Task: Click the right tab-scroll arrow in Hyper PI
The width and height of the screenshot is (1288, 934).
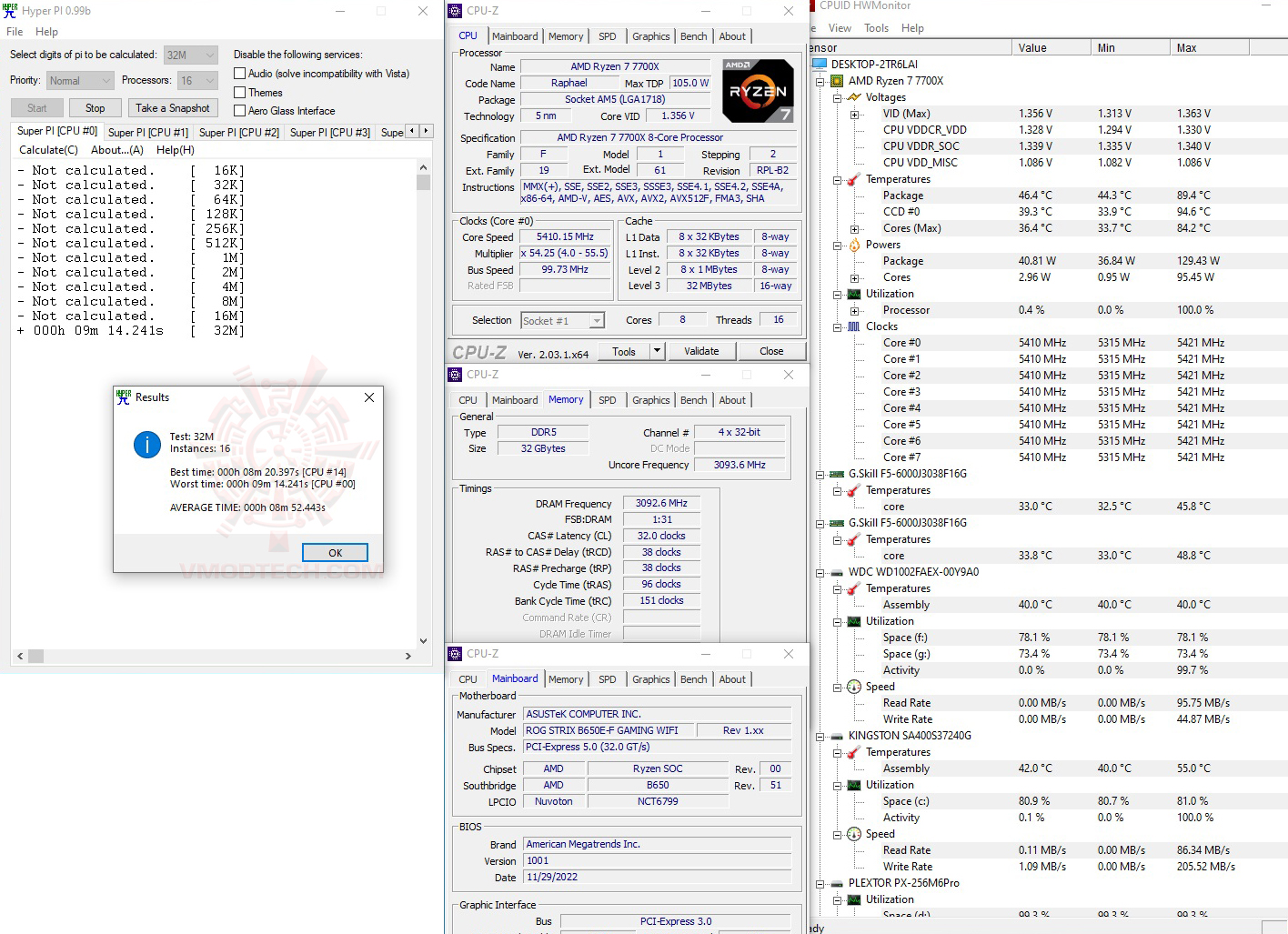Action: [426, 131]
